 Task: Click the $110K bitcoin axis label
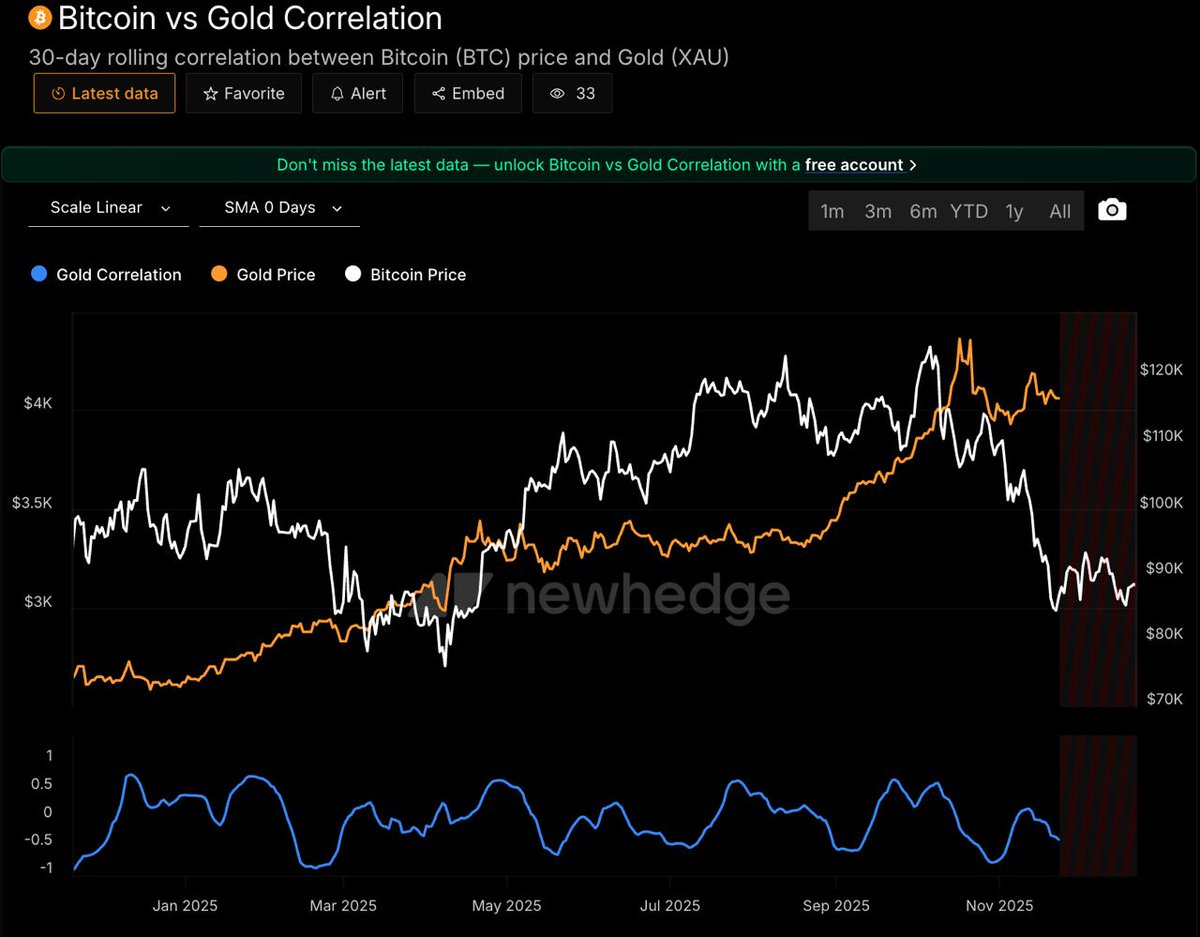pyautogui.click(x=1161, y=436)
